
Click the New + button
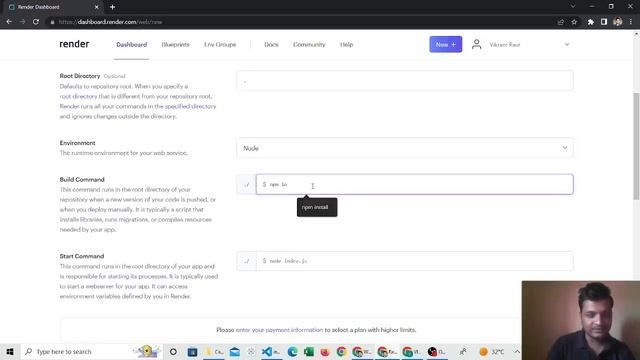(445, 44)
